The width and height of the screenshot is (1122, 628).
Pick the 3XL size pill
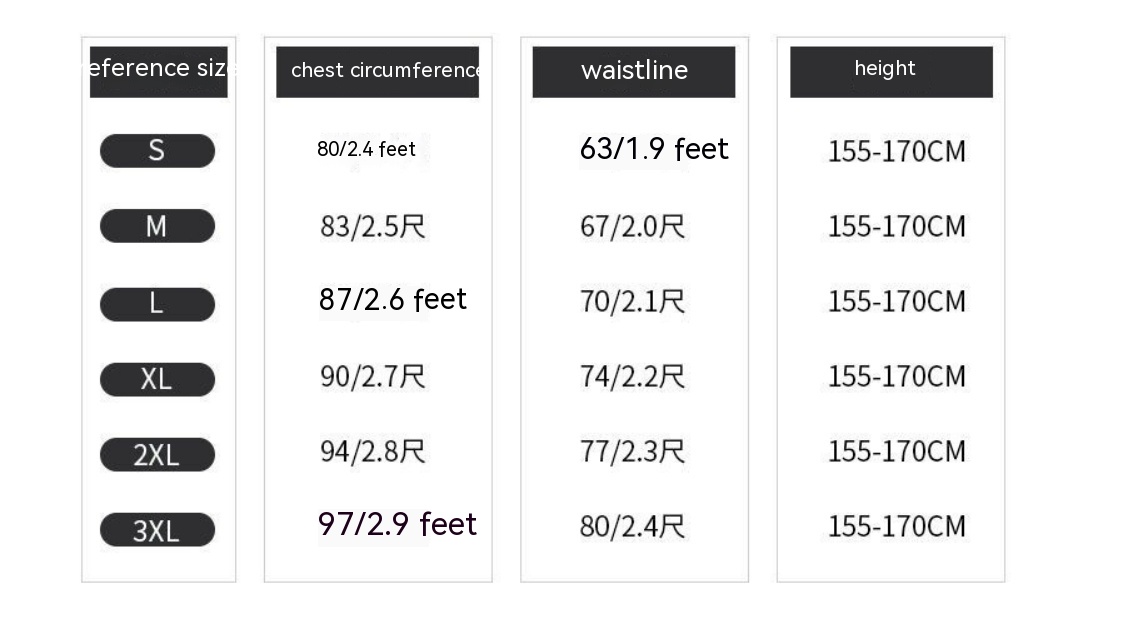coord(157,530)
